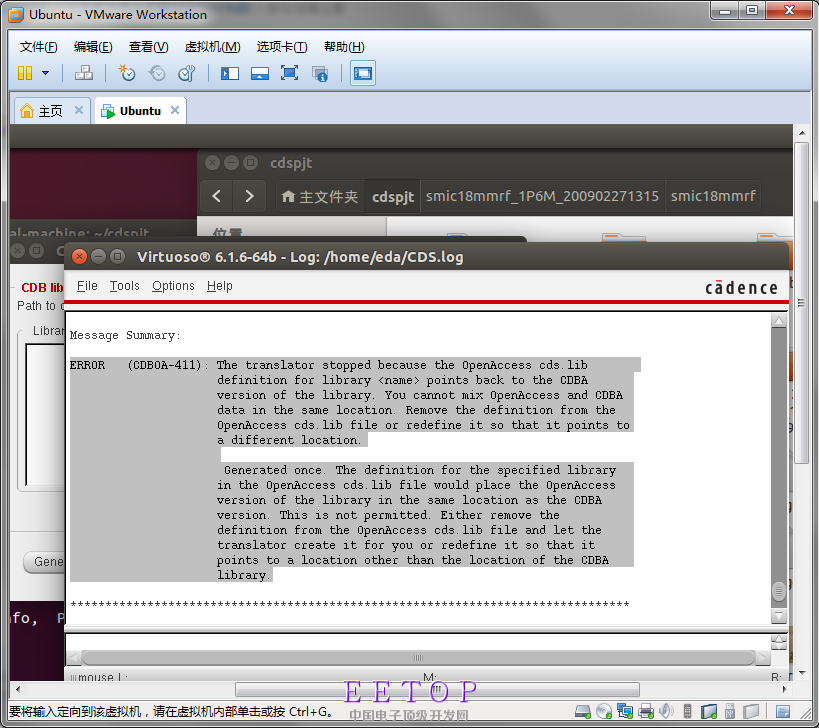This screenshot has height=728, width=819.
Task: Click the gray removable drive status icon
Action: coord(751,711)
